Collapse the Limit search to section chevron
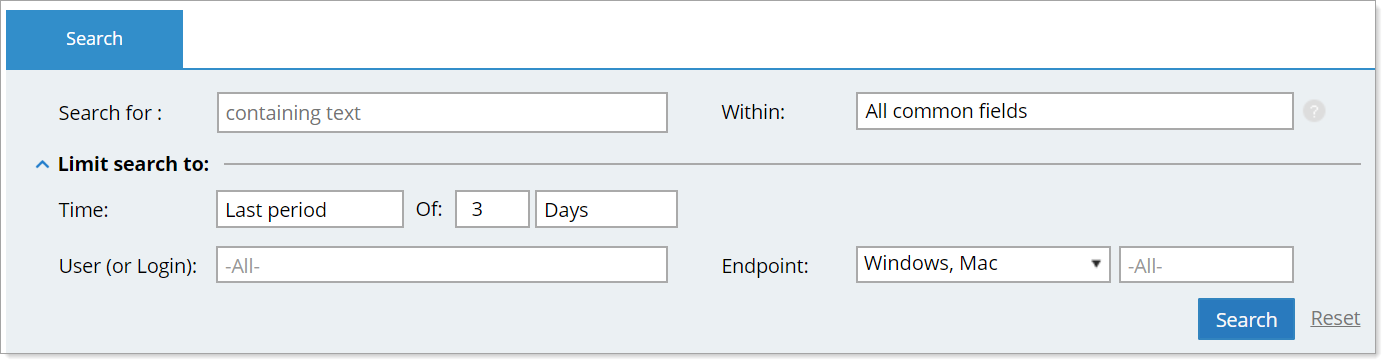The height and width of the screenshot is (364, 1386). pos(42,165)
